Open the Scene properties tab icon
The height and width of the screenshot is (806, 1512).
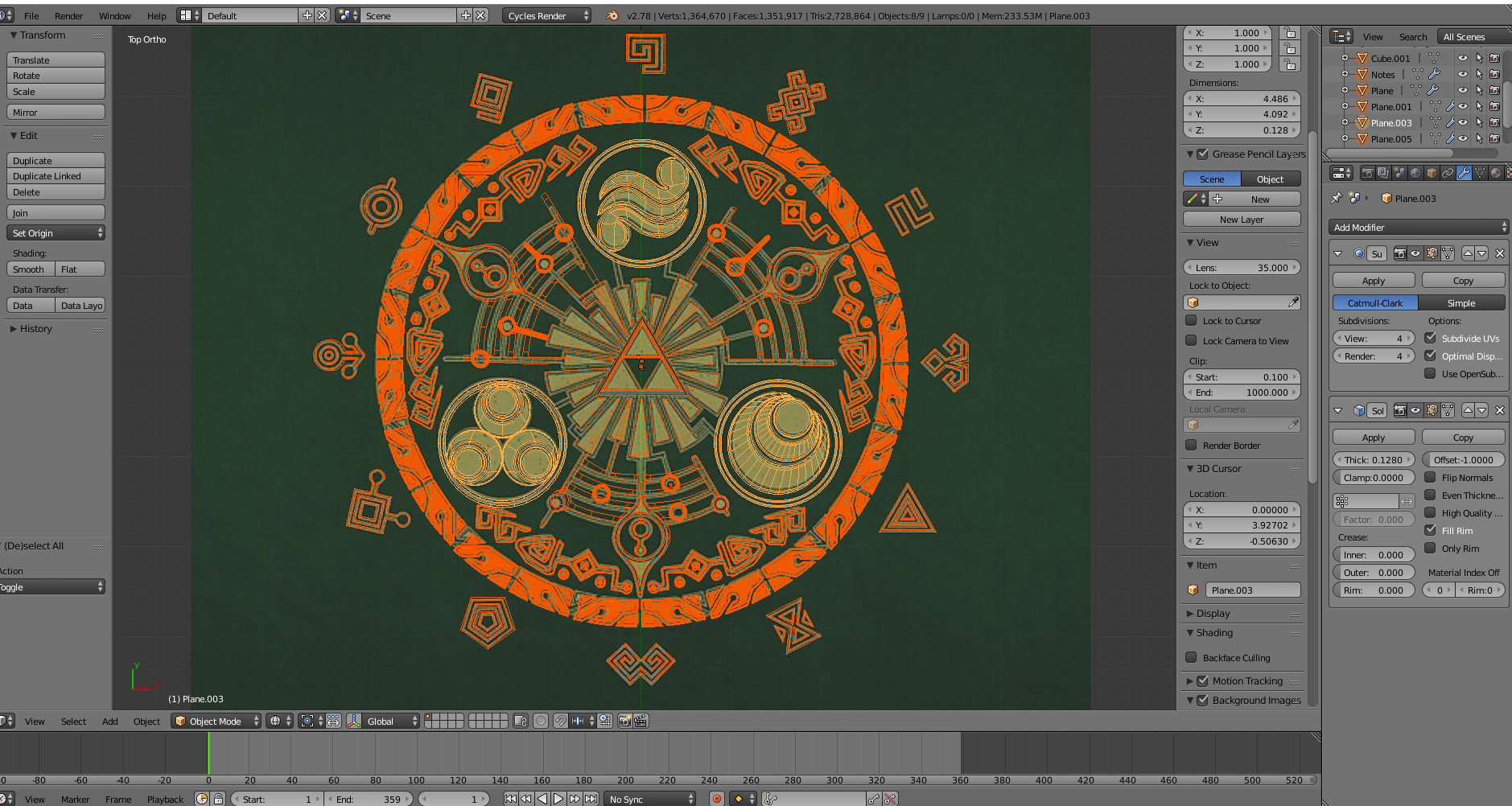[x=1399, y=173]
